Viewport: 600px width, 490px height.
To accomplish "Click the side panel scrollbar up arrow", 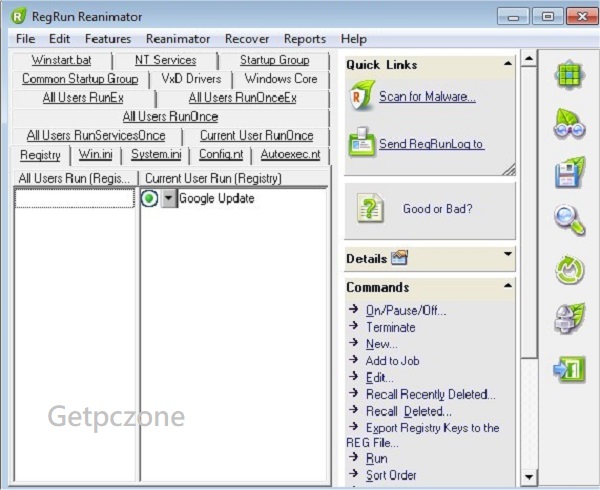I will pos(529,59).
